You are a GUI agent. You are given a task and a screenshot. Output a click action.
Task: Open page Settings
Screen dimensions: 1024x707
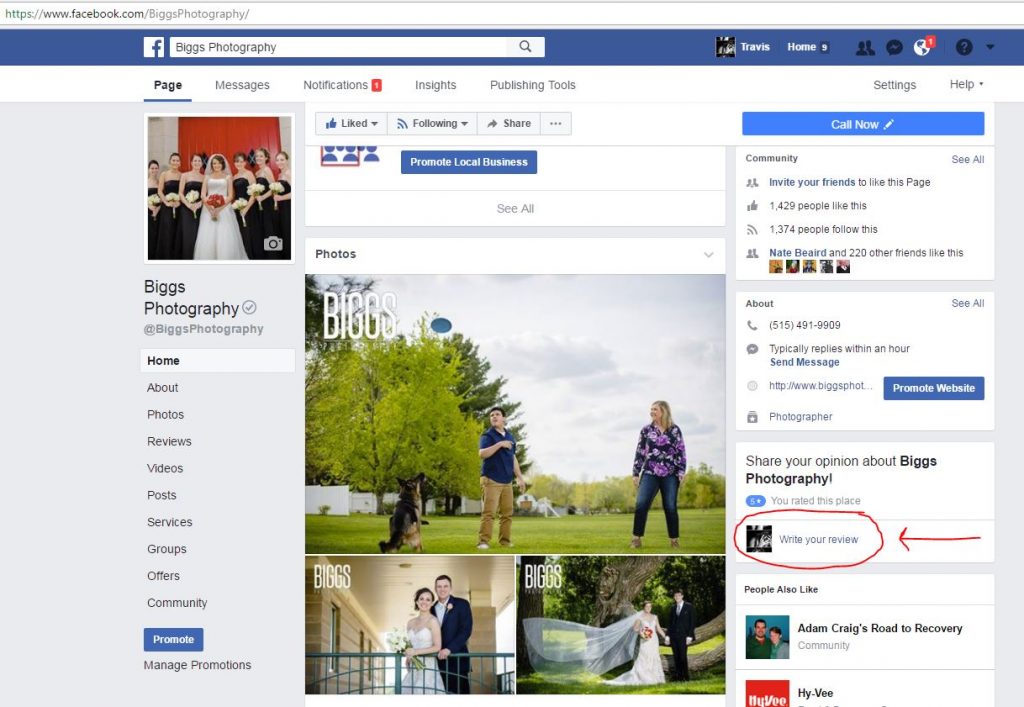895,85
